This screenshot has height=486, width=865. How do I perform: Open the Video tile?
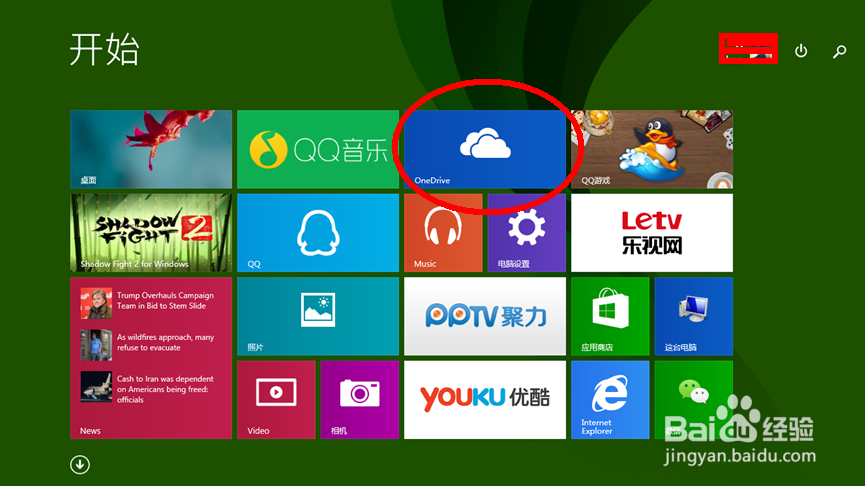point(276,400)
